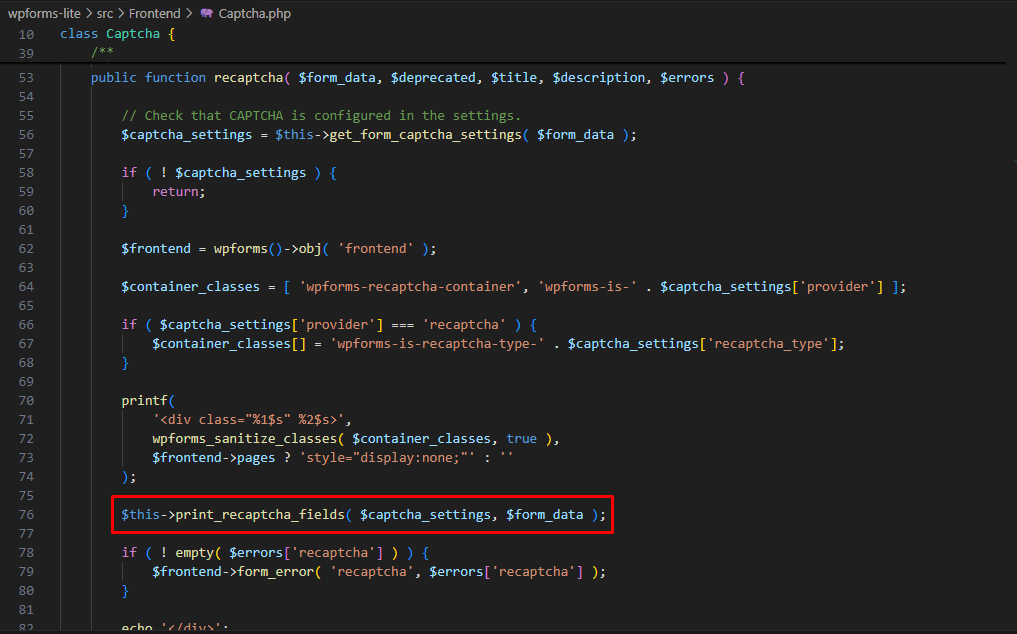Viewport: 1017px width, 634px height.
Task: Click the Frontend breadcrumb item
Action: pyautogui.click(x=155, y=13)
